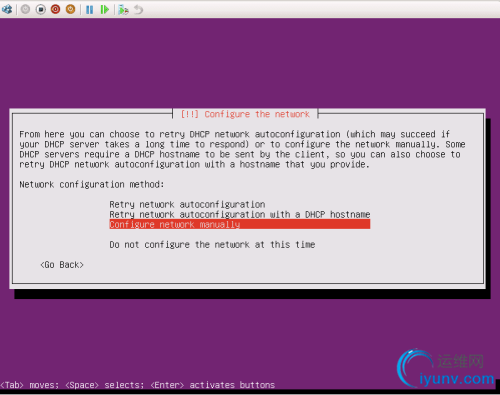Image resolution: width=500 pixels, height=395 pixels.
Task: Click the orange reboot button
Action: (70, 9)
